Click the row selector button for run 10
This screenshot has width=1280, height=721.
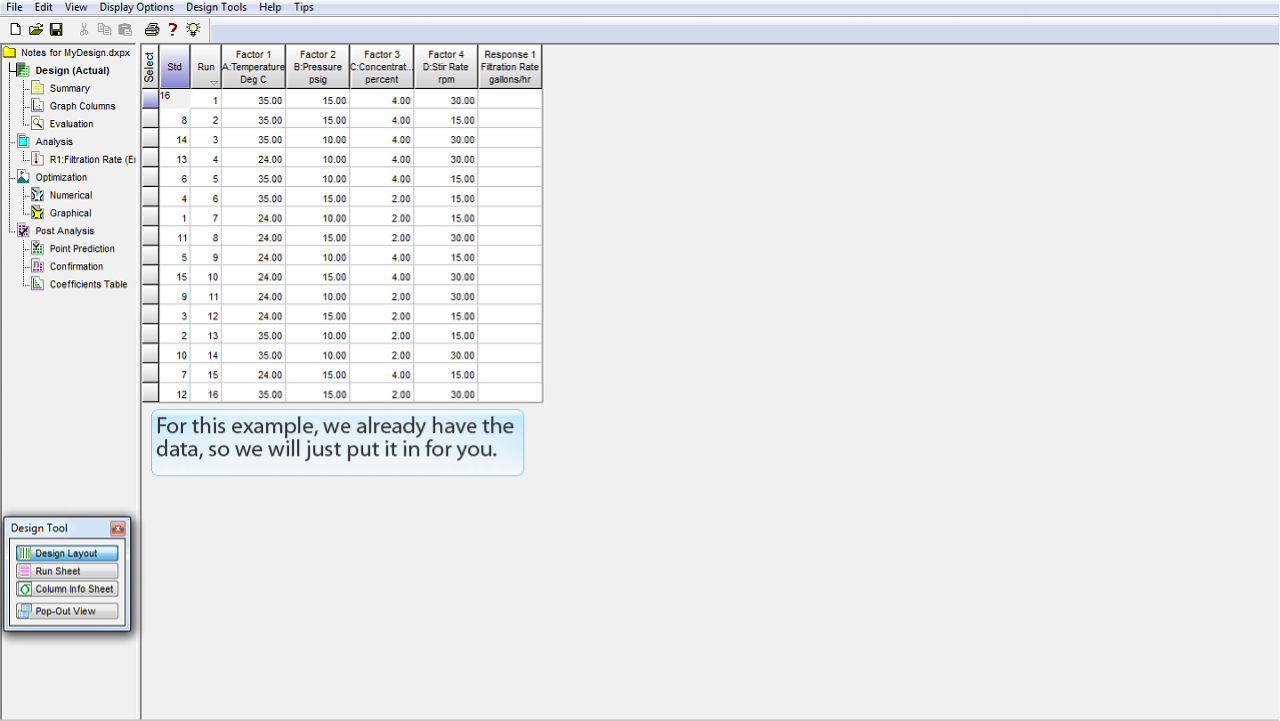point(150,276)
